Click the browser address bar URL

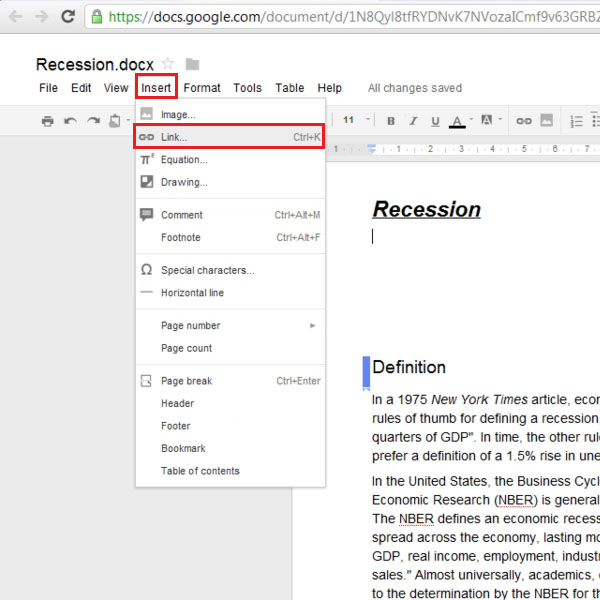click(x=354, y=17)
